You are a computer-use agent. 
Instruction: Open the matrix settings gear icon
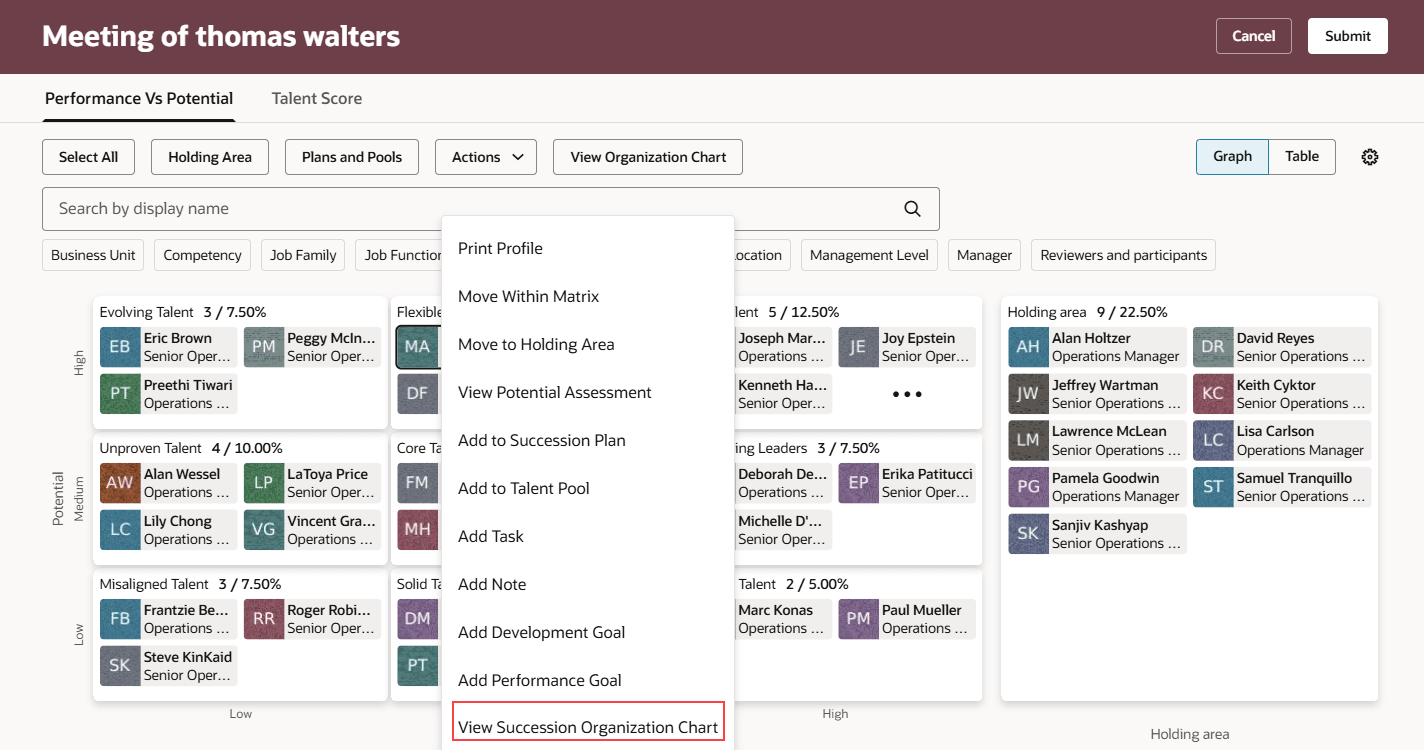coord(1370,156)
